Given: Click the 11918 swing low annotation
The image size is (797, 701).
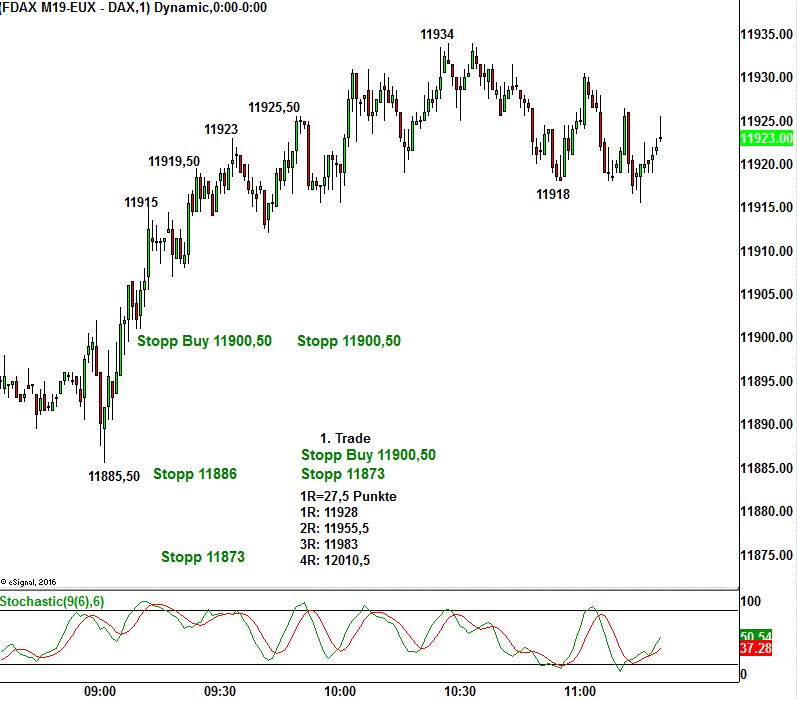Looking at the screenshot, I should [553, 194].
